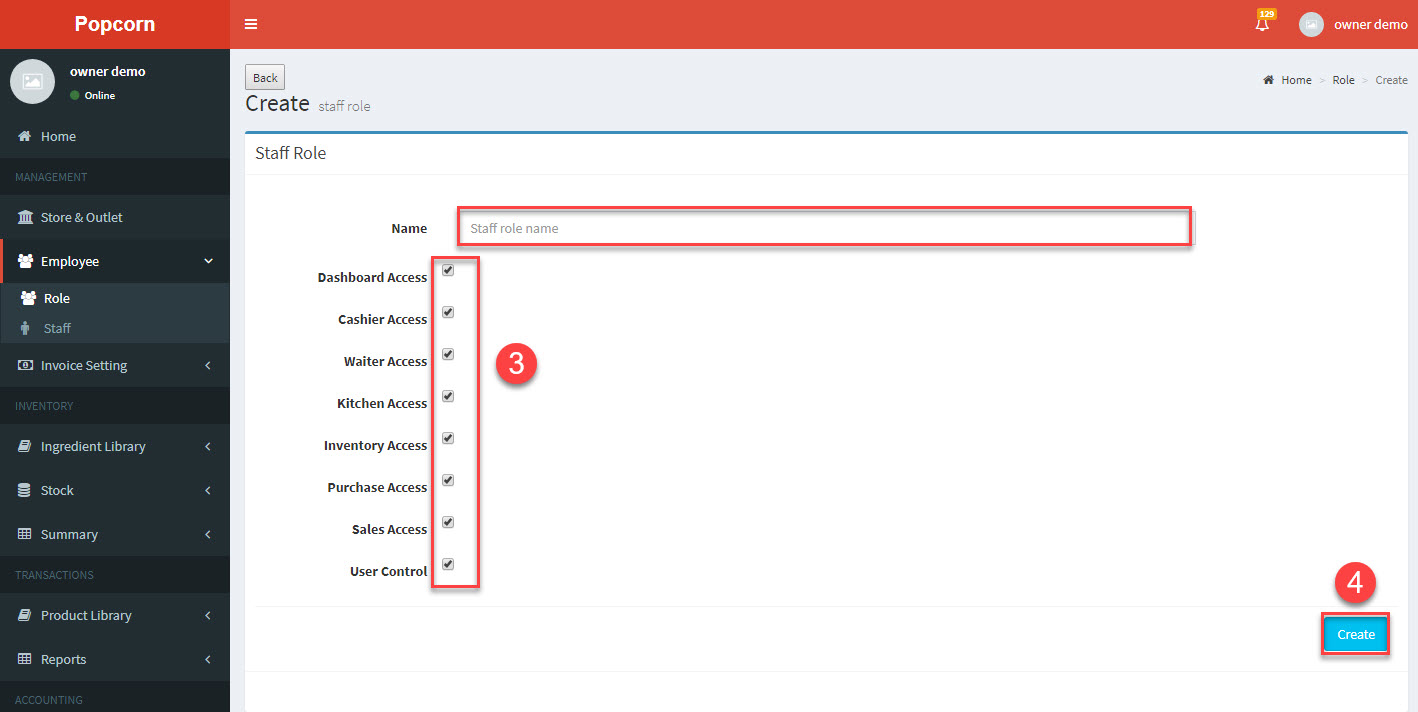Viewport: 1418px width, 712px height.
Task: Open the notification bell icon
Action: tap(1262, 25)
